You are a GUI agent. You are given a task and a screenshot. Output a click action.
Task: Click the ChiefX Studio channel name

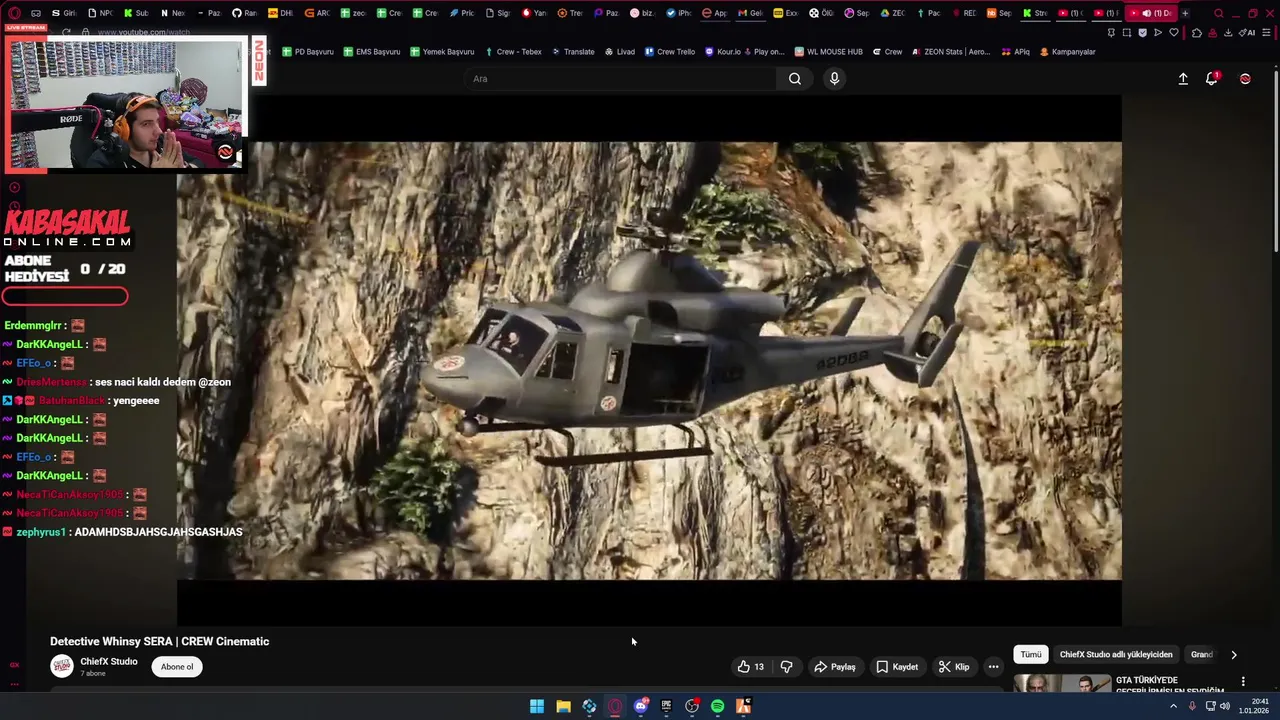pos(109,662)
